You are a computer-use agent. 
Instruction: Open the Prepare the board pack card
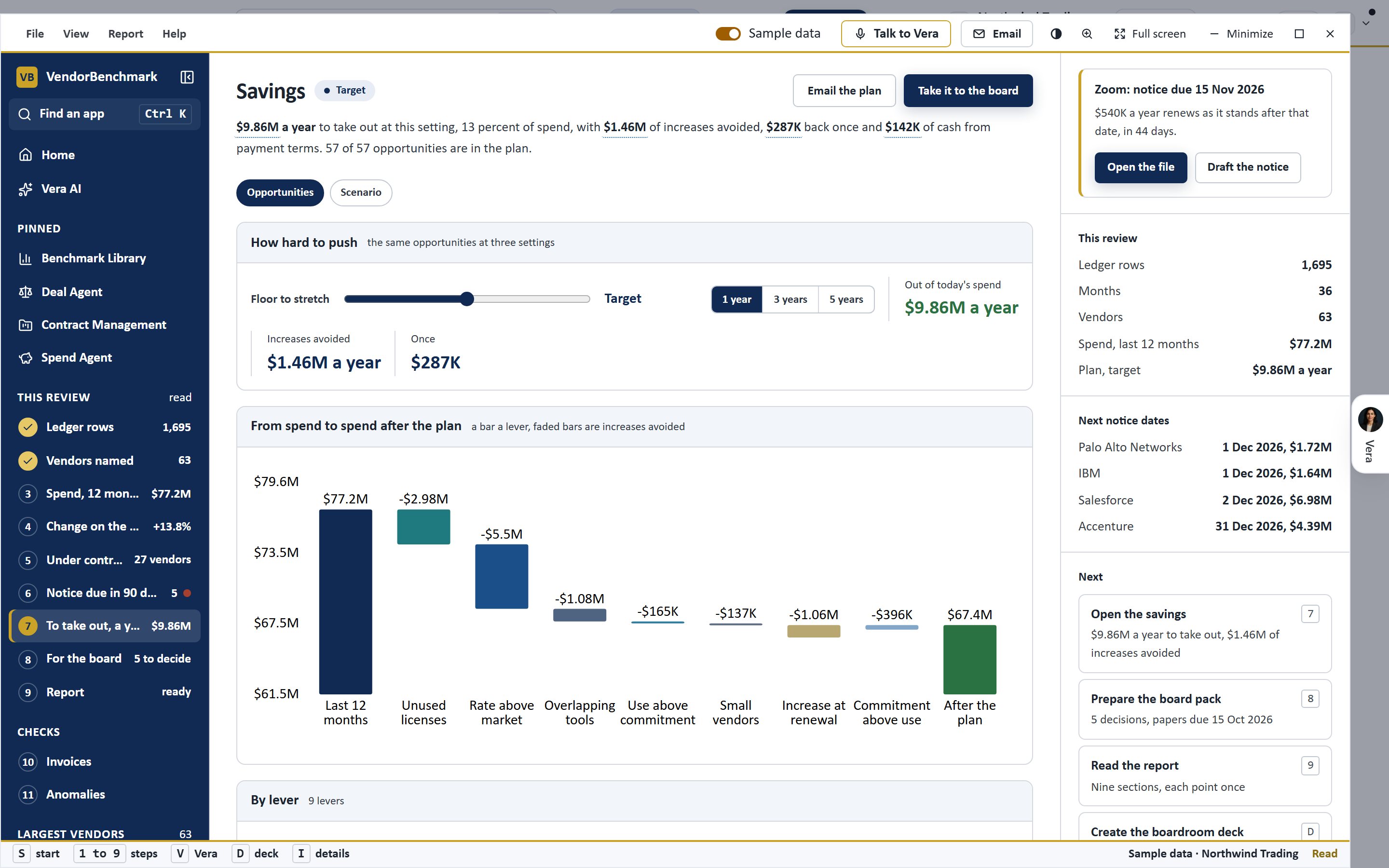click(x=1205, y=709)
